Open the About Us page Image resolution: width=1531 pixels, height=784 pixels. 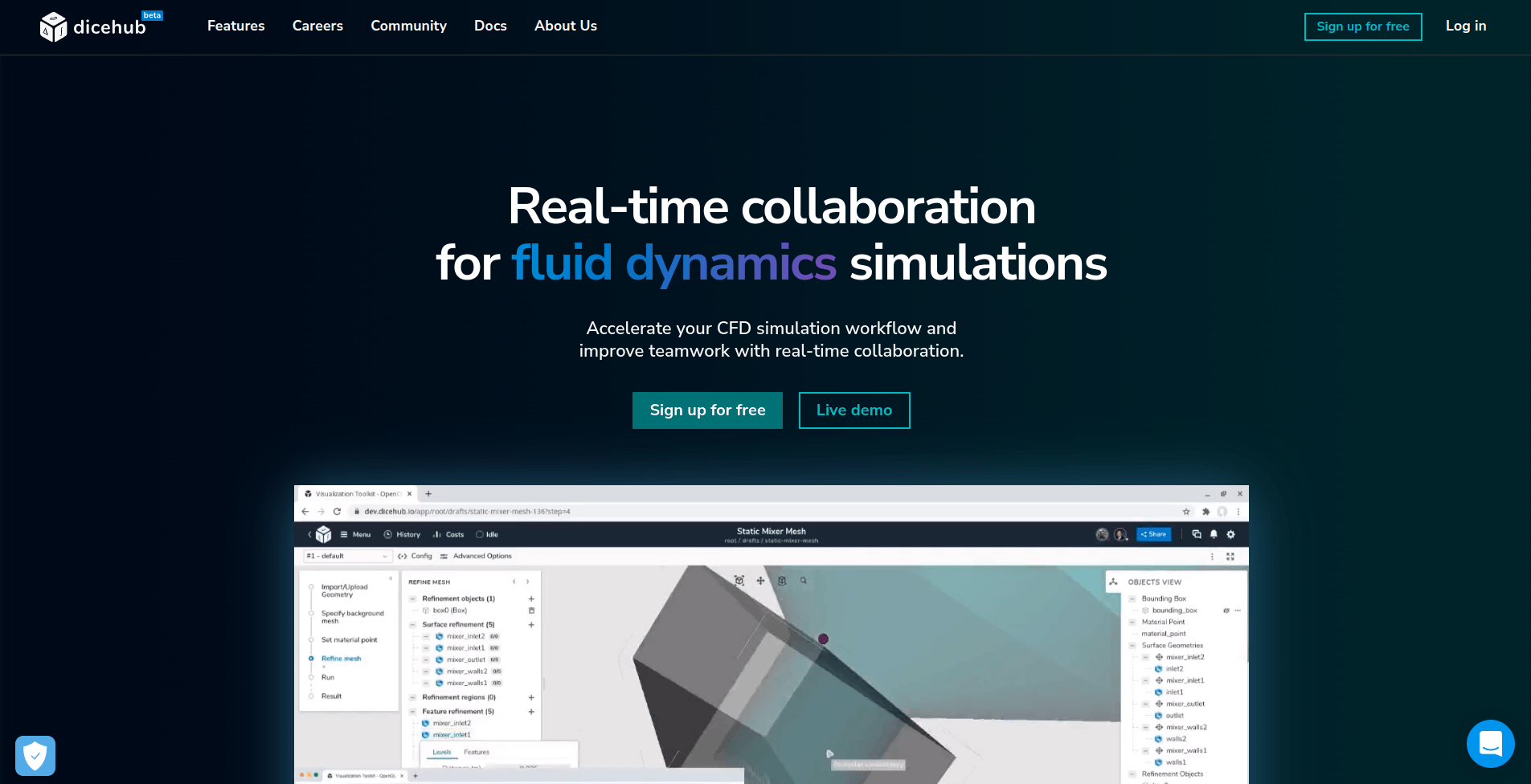point(566,26)
